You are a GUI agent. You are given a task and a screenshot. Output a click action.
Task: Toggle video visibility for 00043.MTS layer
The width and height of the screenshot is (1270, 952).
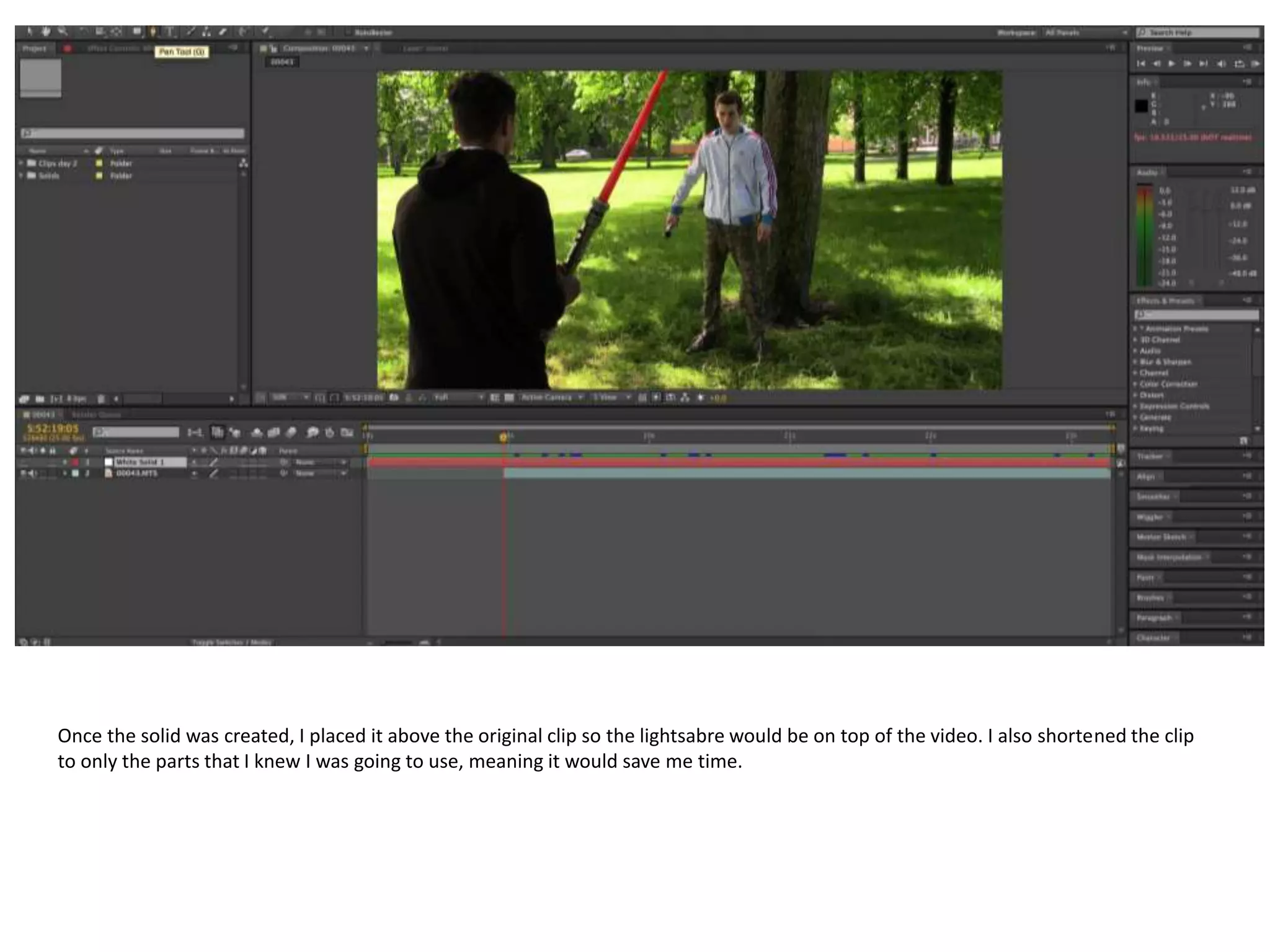pyautogui.click(x=24, y=473)
